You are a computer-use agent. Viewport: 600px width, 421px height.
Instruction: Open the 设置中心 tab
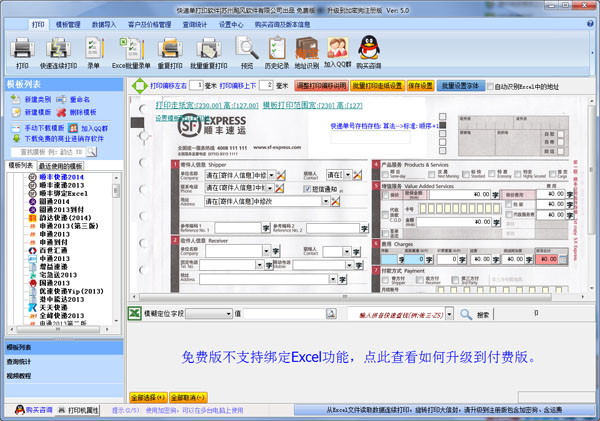(231, 24)
